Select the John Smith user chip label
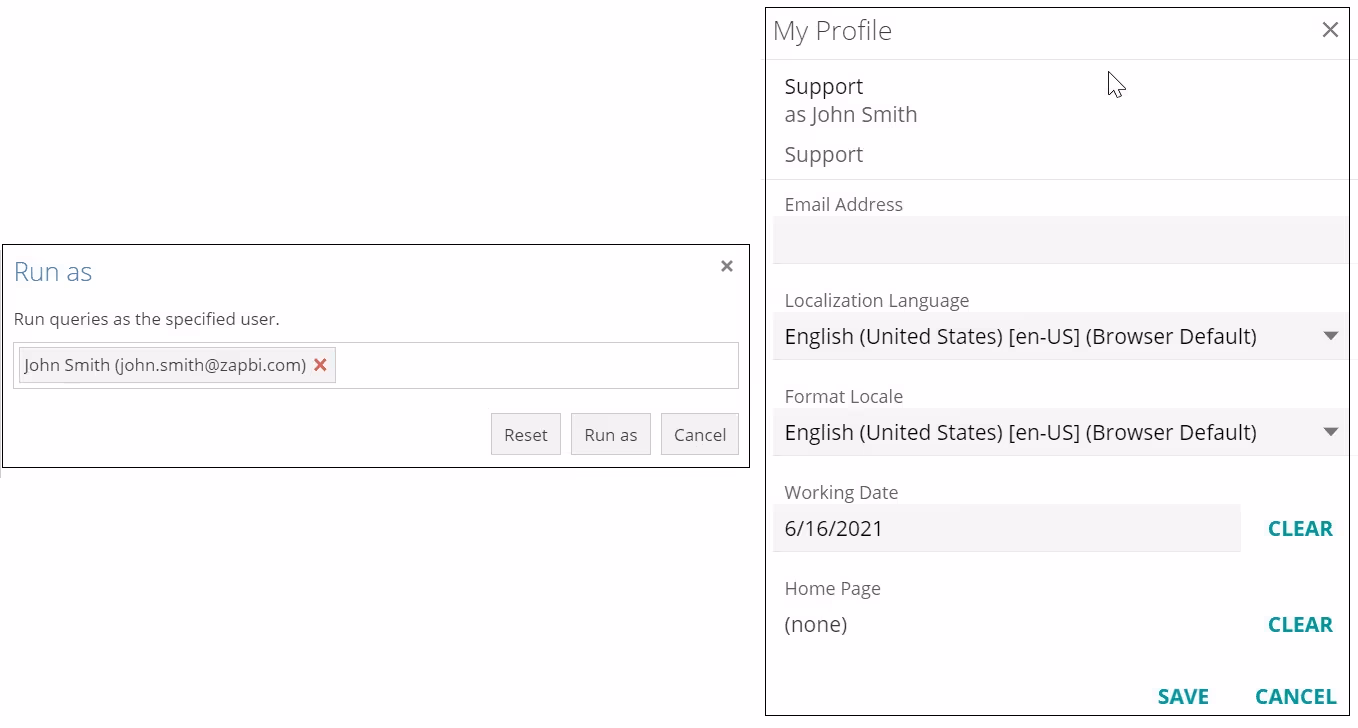 [x=165, y=365]
